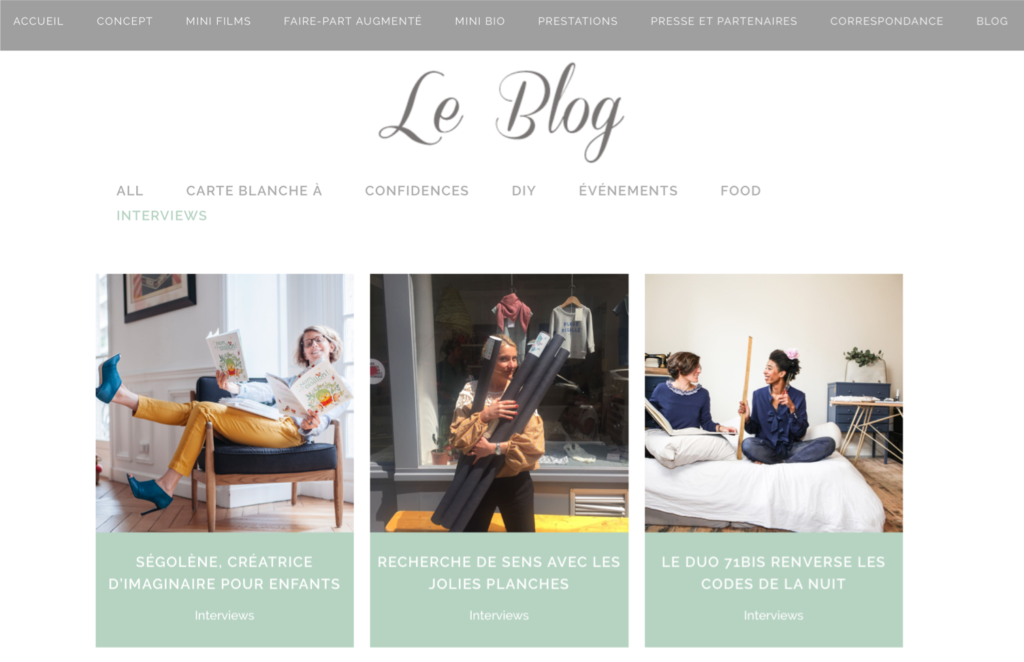Image resolution: width=1024 pixels, height=662 pixels.
Task: Open photo of woman holding black rolls
Action: [x=499, y=403]
